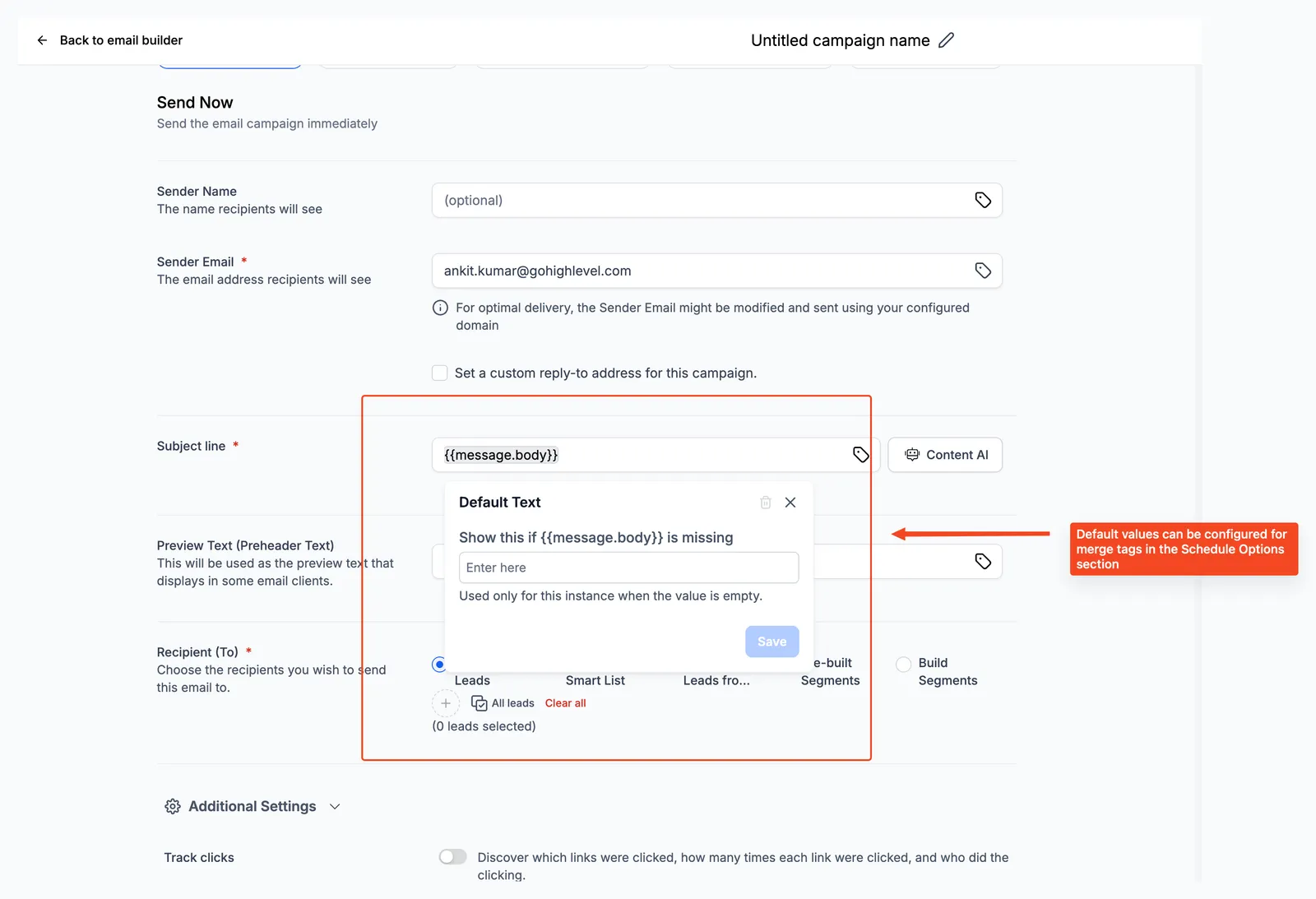Toggle the Track clicks switch
Viewport: 1316px width, 899px height.
[x=452, y=857]
